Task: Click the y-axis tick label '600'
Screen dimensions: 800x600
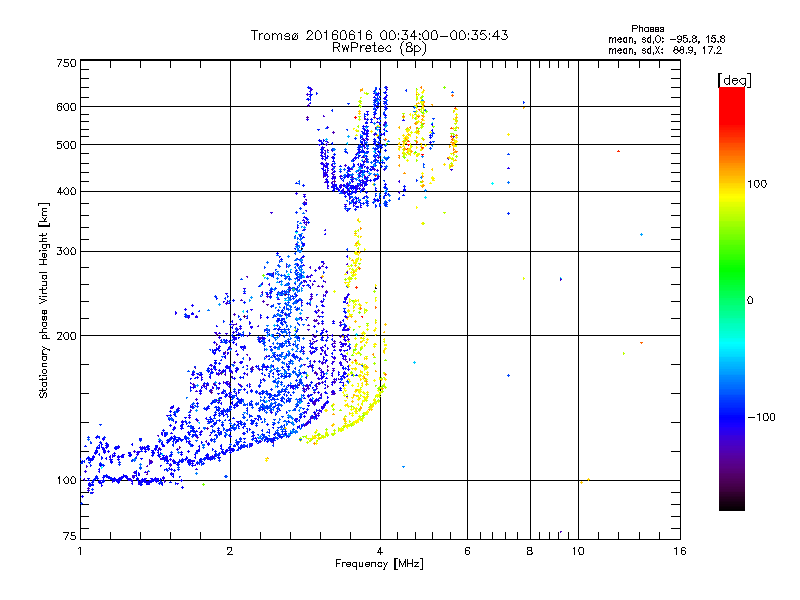Action: coord(66,107)
